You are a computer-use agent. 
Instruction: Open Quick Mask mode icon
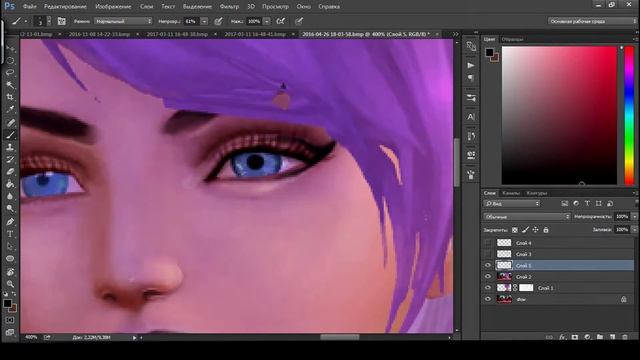pos(10,320)
